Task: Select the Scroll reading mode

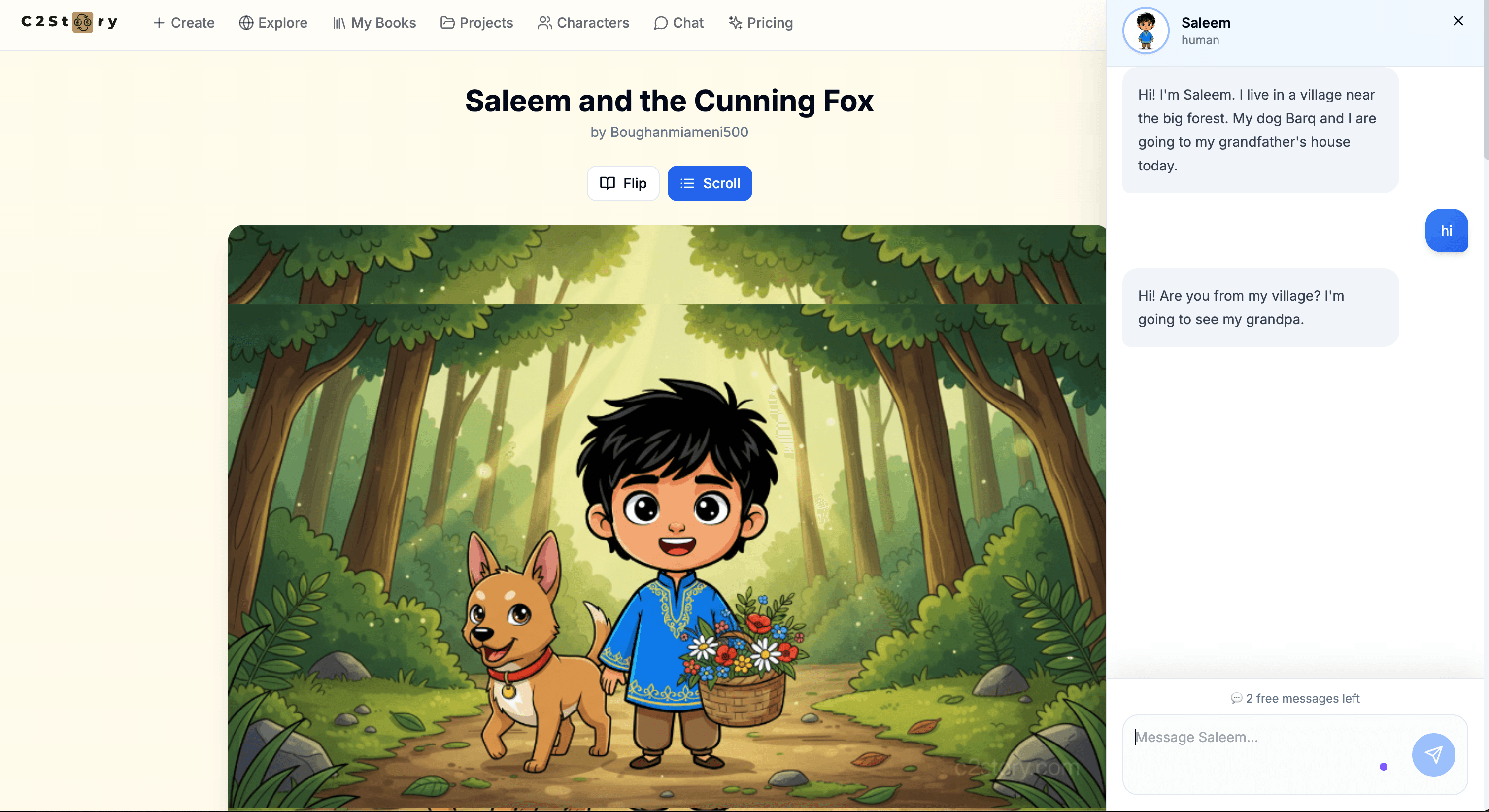Action: pos(709,183)
